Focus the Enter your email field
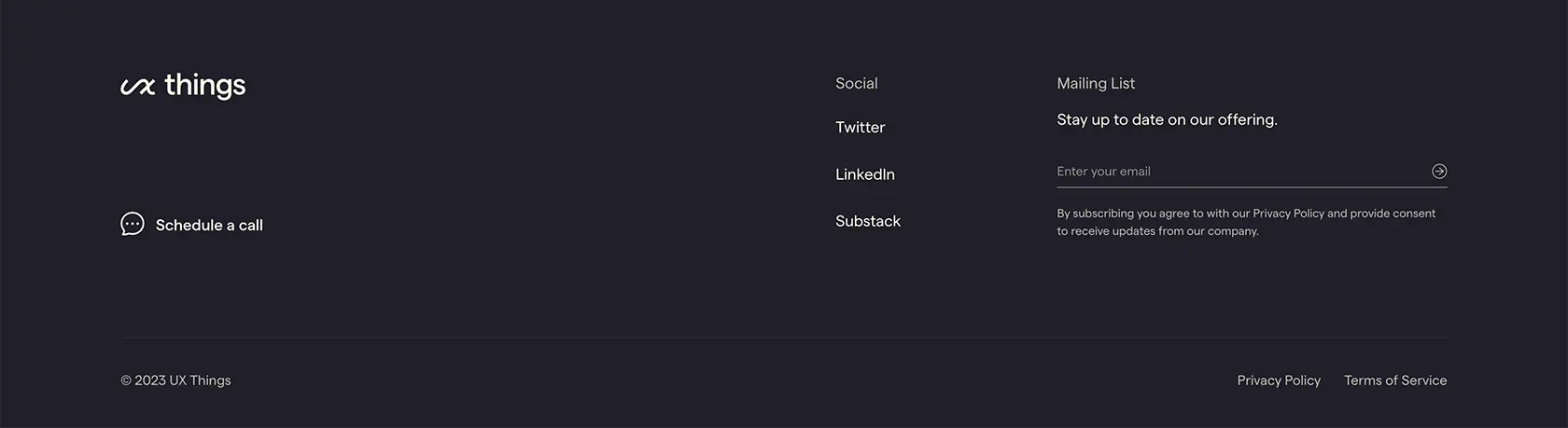Screen dimensions: 1568x428 (1241, 172)
